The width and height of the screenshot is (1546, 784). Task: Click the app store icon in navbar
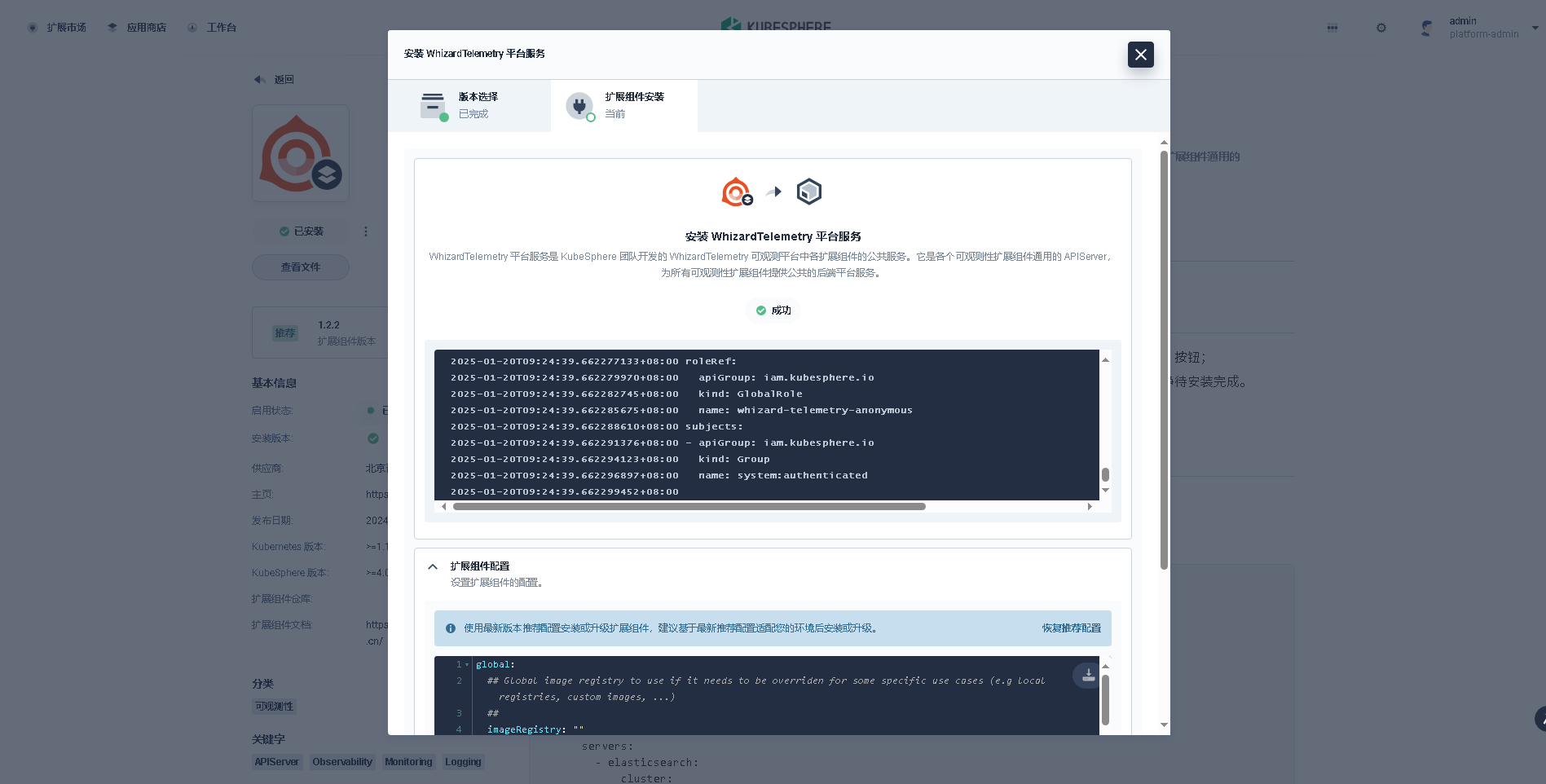[x=112, y=28]
